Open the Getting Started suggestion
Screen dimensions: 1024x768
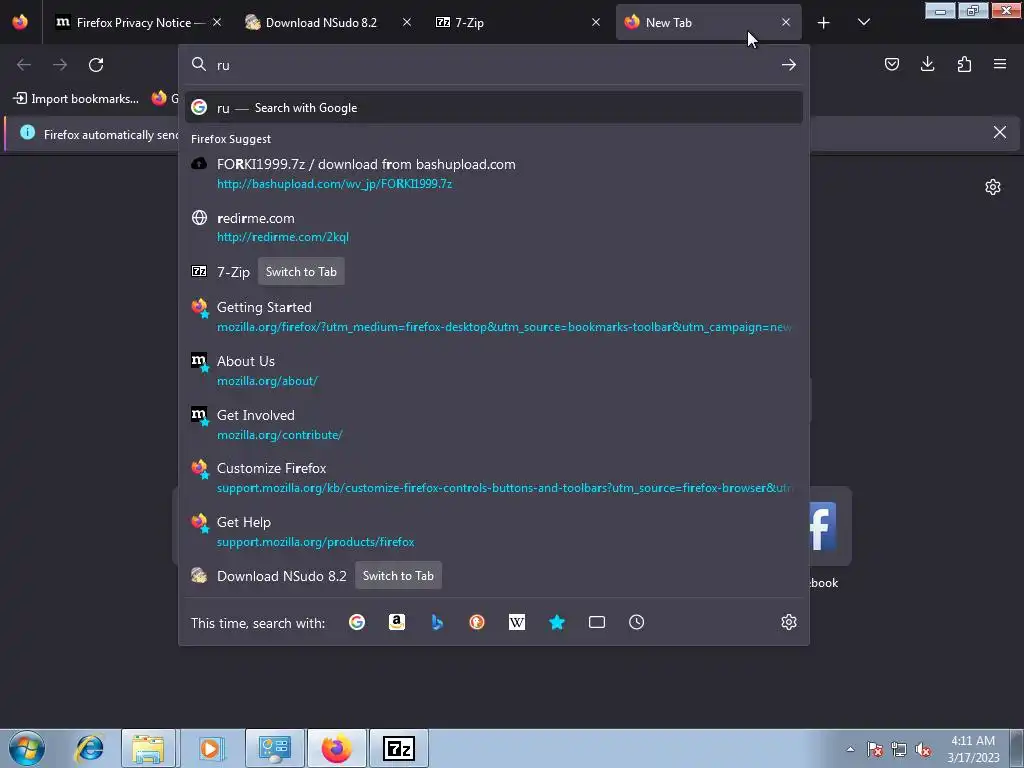click(x=494, y=317)
